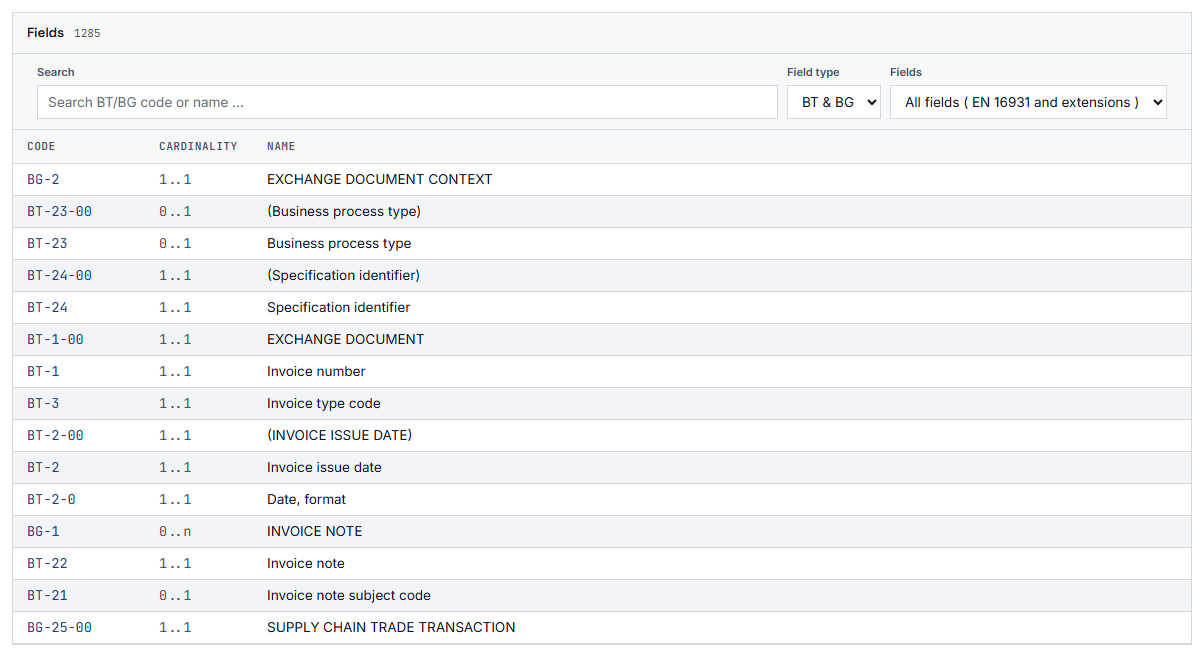This screenshot has height=657, width=1204.
Task: Click the 0..1 cardinality of BT-23-00
Action: pos(175,211)
